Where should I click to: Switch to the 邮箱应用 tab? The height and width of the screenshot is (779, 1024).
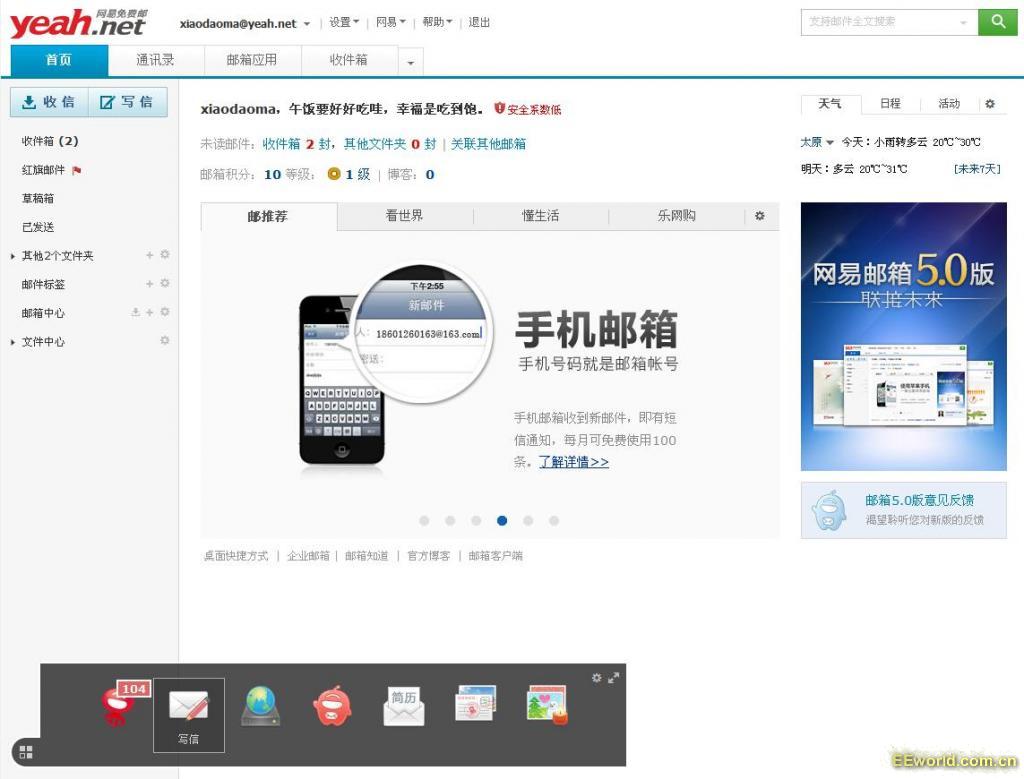[252, 60]
